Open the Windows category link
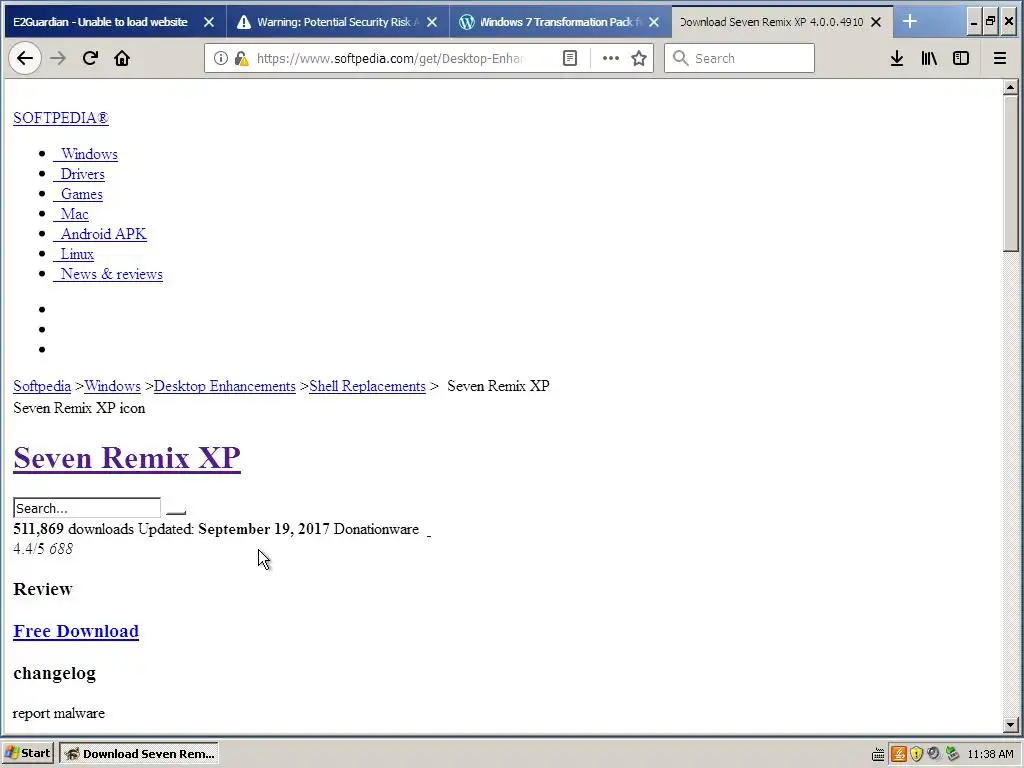This screenshot has height=768, width=1024. coord(86,154)
